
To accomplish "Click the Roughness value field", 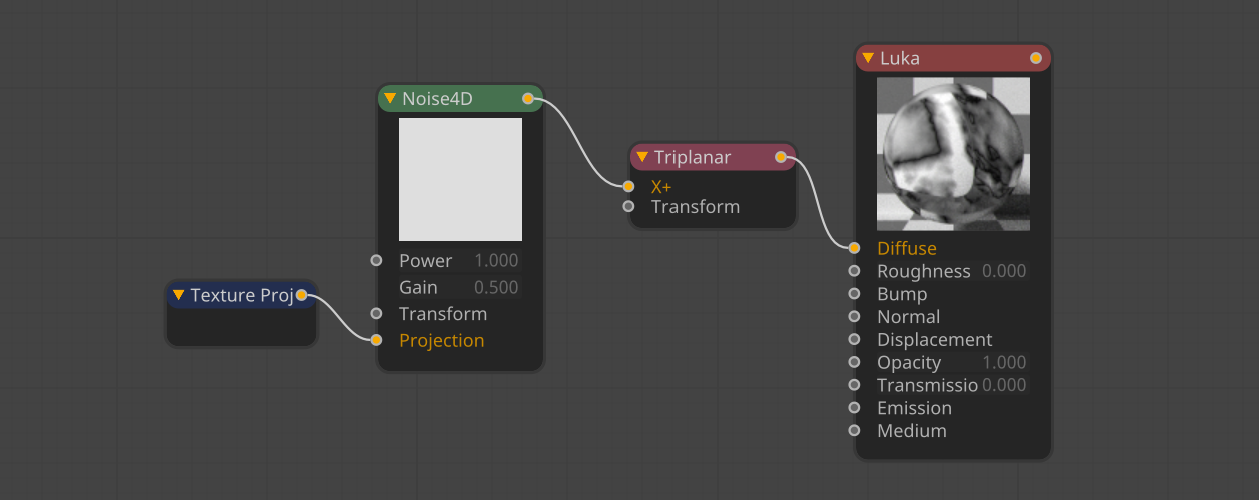I will point(1004,271).
